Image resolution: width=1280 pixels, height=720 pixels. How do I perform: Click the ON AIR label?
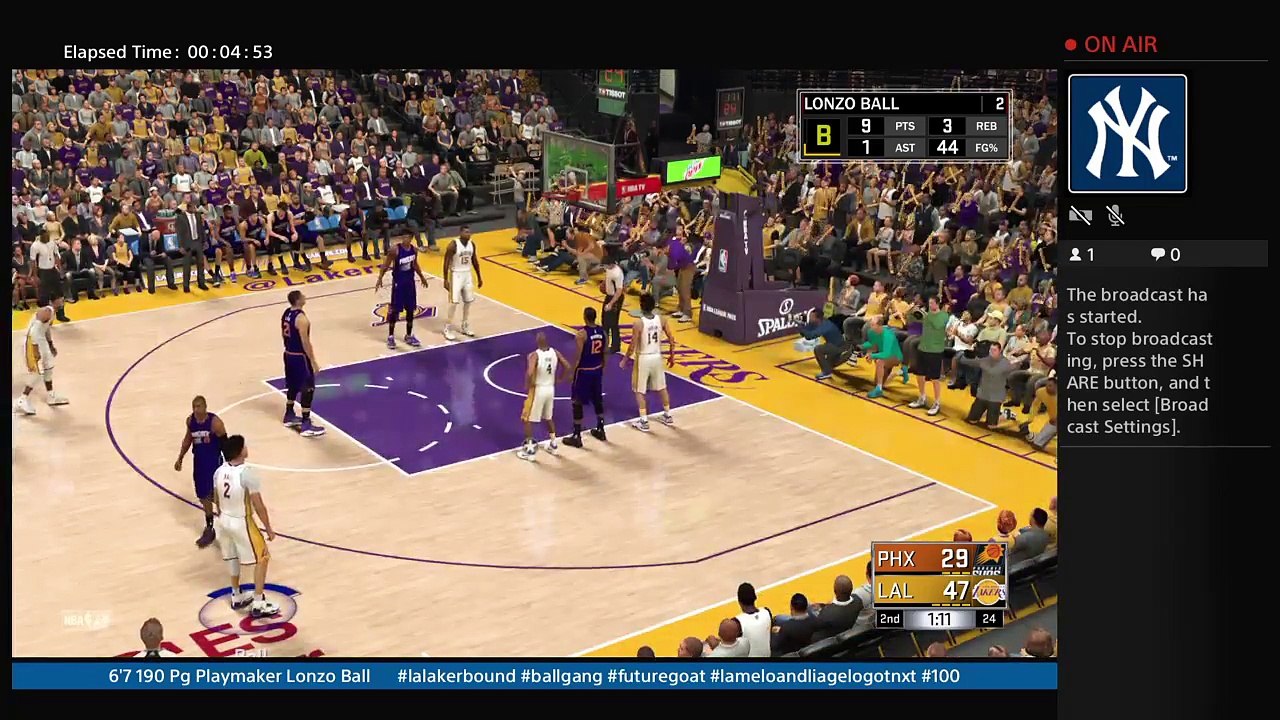pos(1121,45)
